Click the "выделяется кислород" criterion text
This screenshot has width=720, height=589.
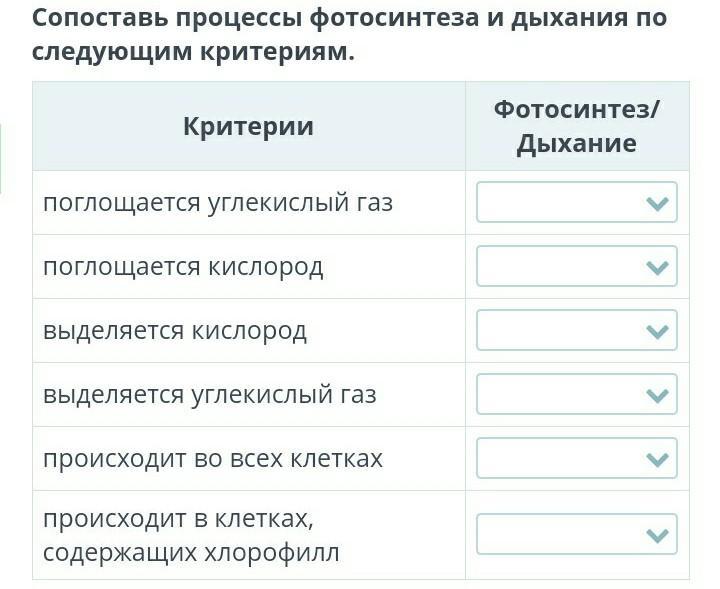click(175, 331)
